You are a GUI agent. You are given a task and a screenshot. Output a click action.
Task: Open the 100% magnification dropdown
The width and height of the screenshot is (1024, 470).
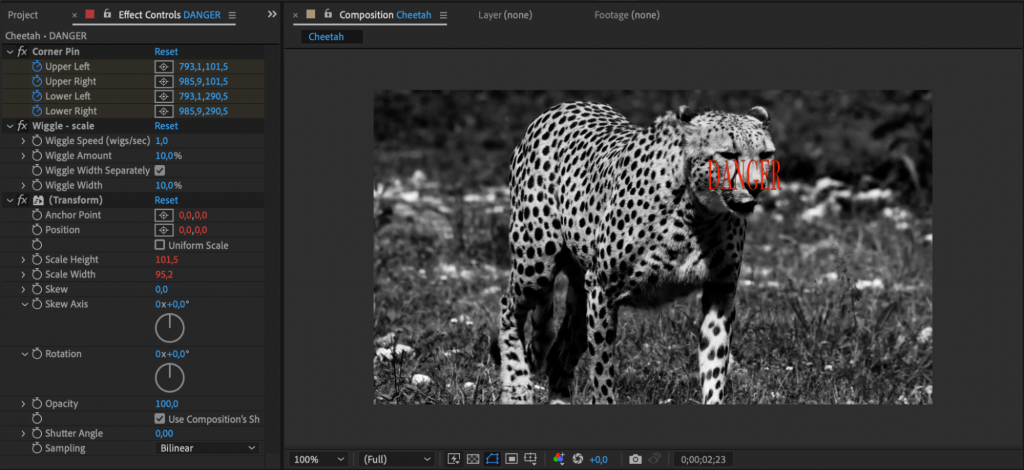coord(318,459)
